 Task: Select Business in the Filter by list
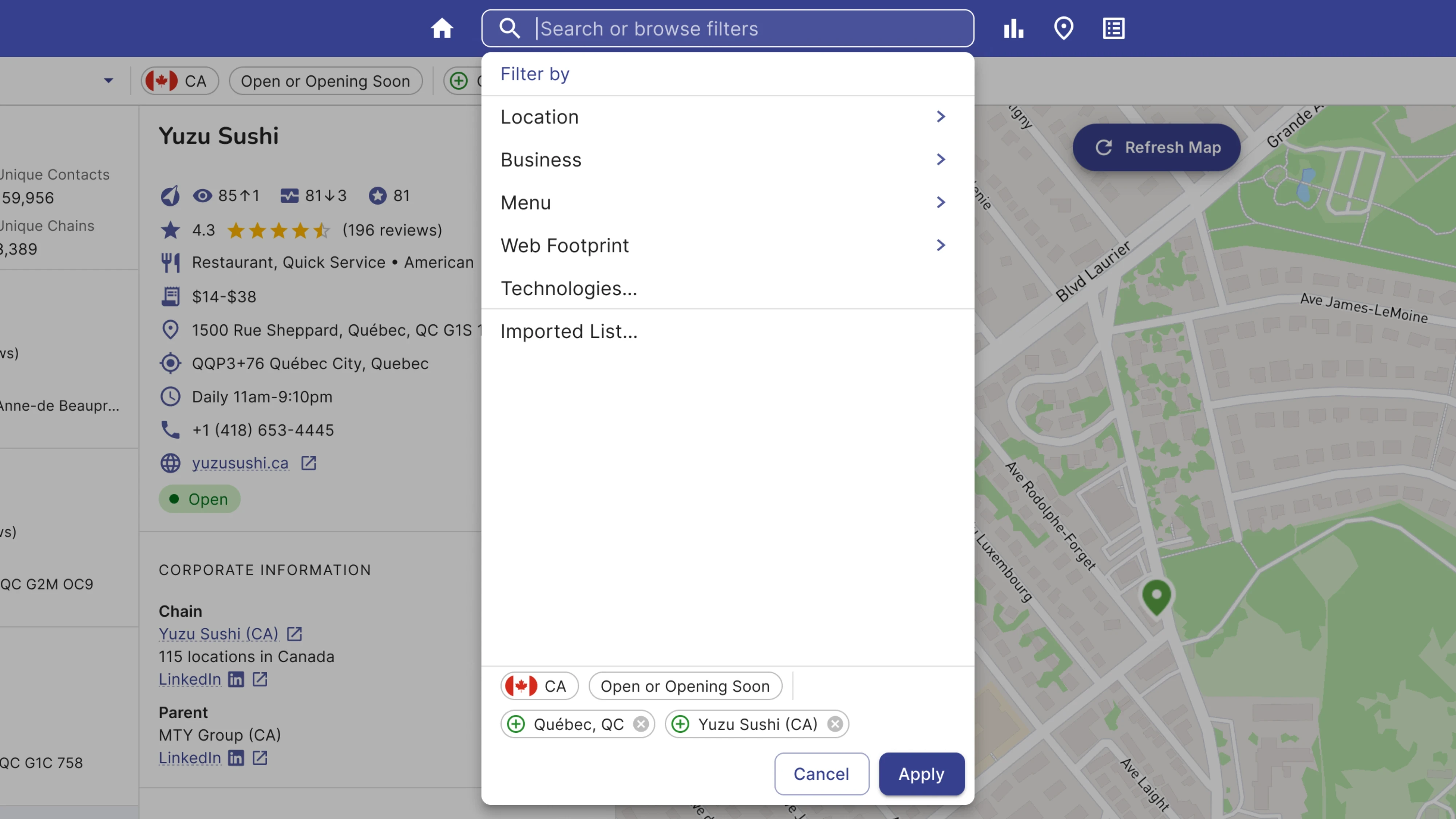click(x=727, y=159)
